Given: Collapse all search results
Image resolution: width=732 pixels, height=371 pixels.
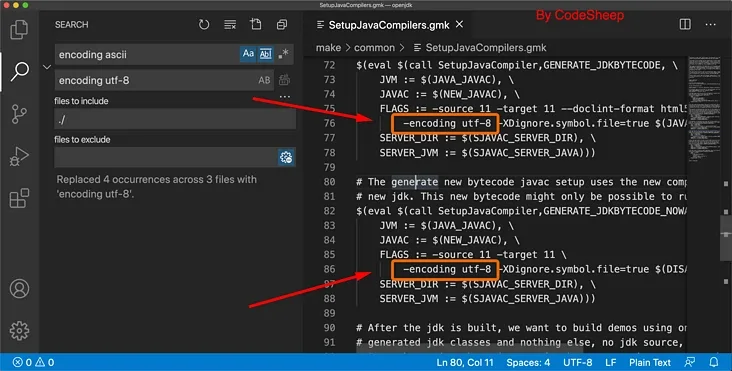Looking at the screenshot, I should pyautogui.click(x=282, y=24).
